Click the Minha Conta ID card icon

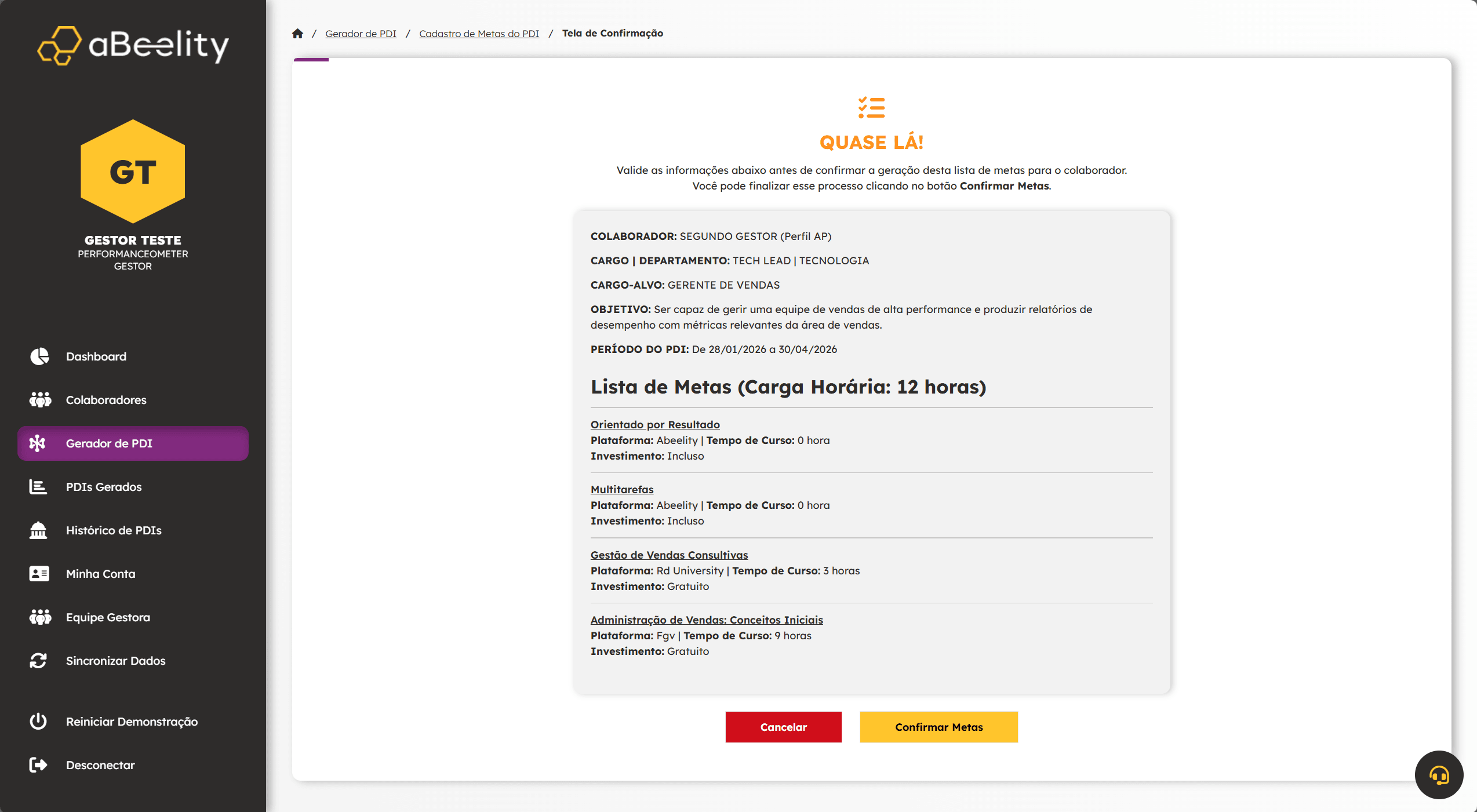pyautogui.click(x=39, y=574)
